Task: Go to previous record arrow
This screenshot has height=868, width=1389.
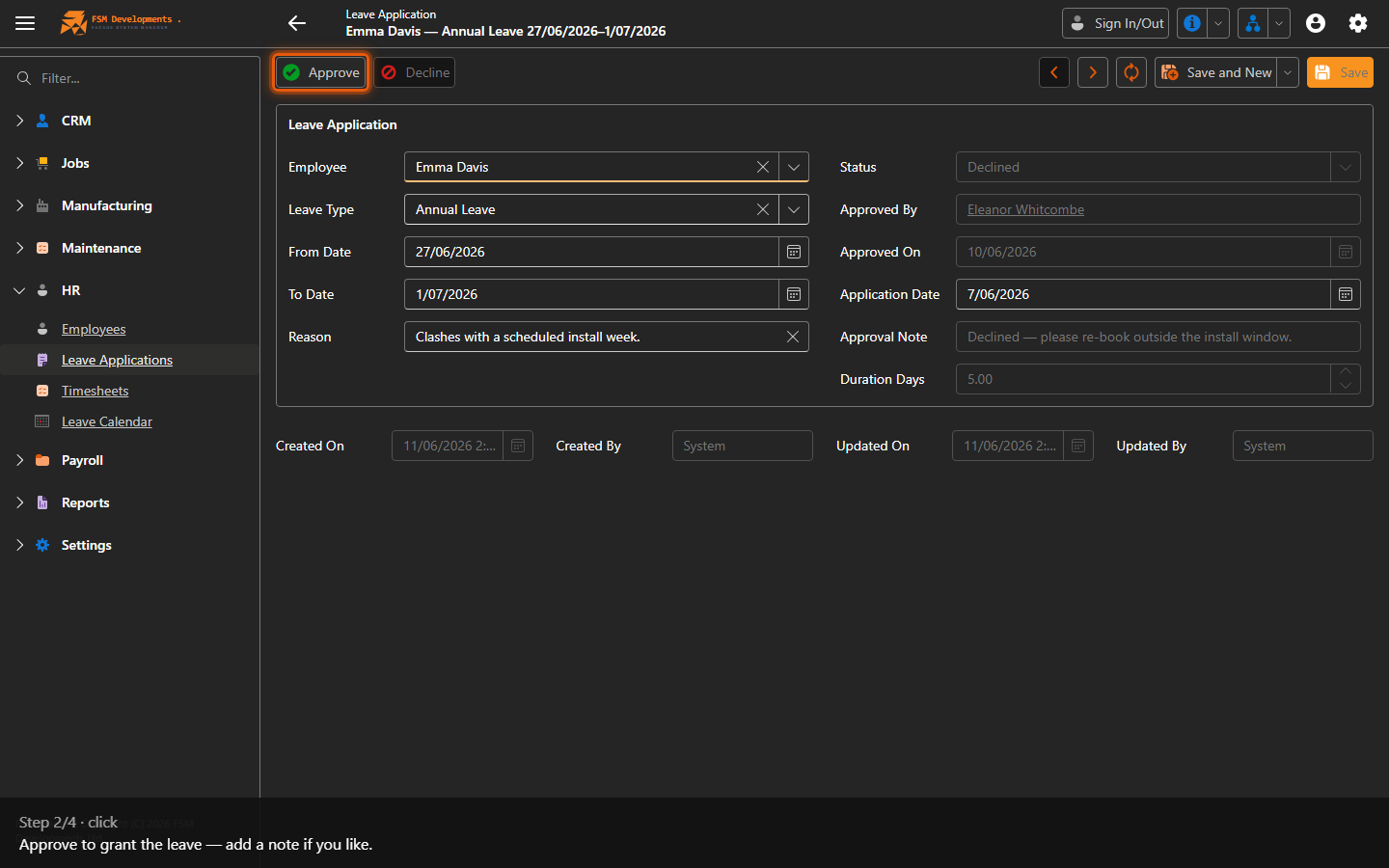Action: (1054, 72)
